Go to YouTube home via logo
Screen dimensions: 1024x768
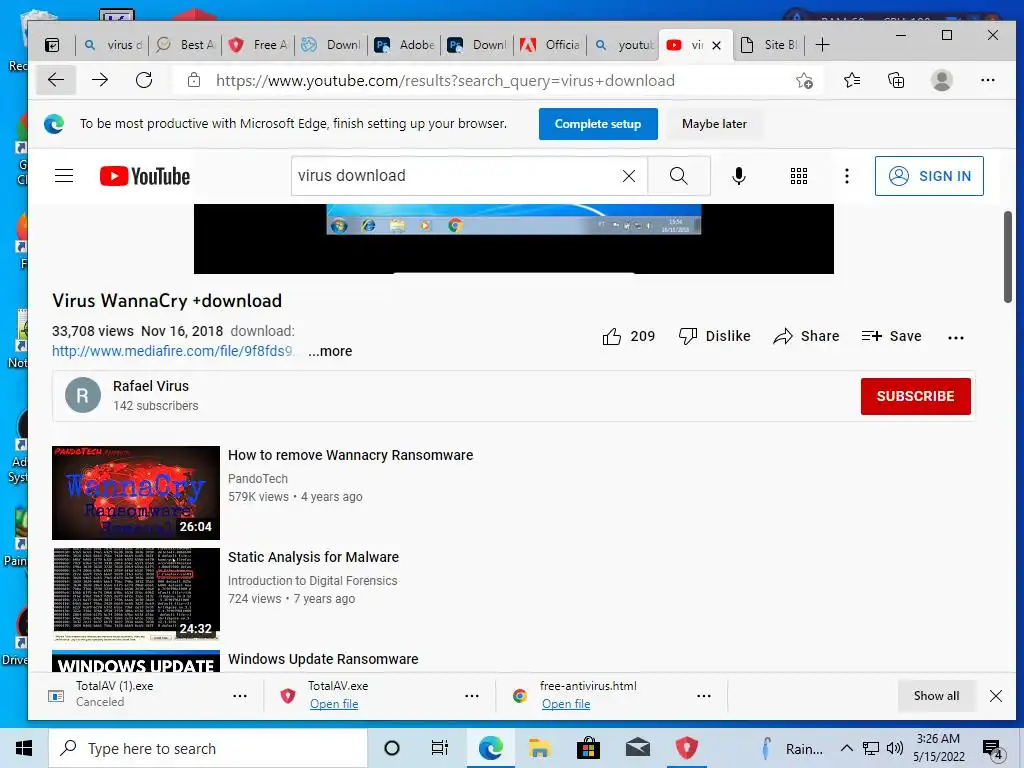[145, 176]
